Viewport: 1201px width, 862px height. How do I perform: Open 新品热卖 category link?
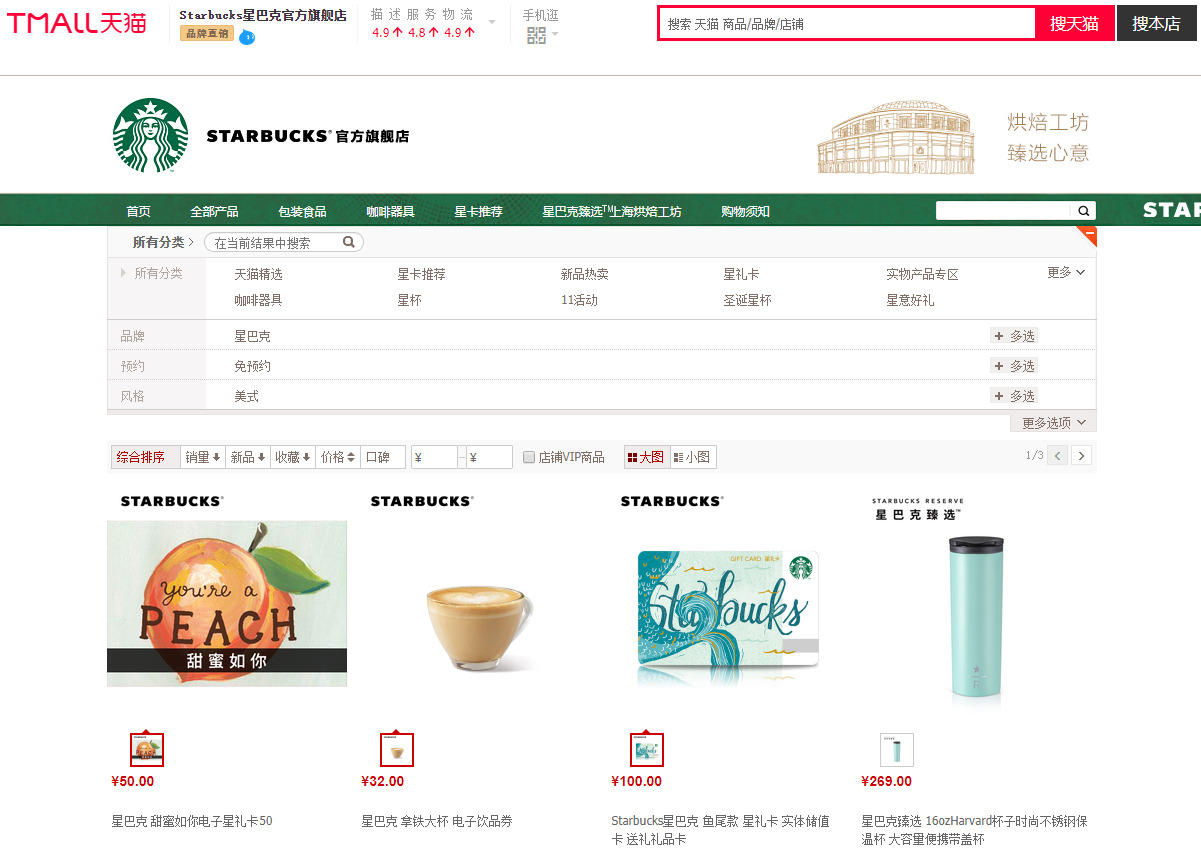[585, 274]
